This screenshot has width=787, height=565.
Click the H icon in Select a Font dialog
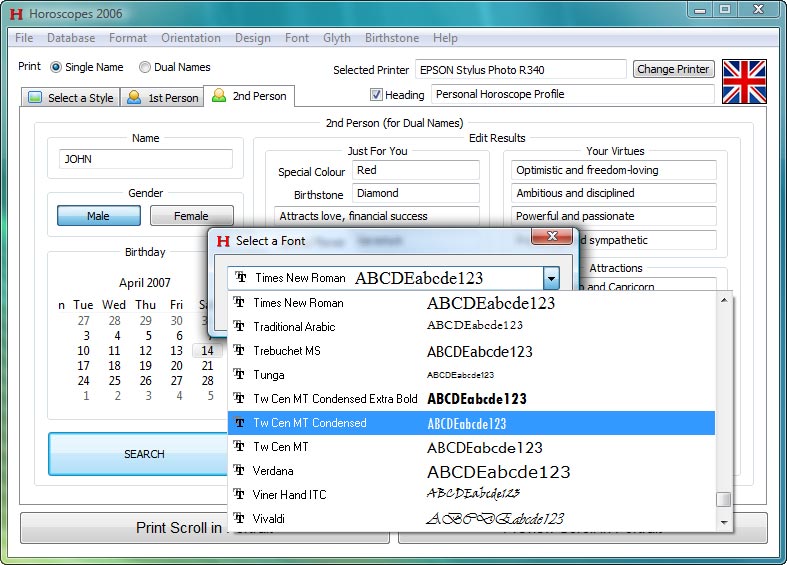[x=223, y=241]
